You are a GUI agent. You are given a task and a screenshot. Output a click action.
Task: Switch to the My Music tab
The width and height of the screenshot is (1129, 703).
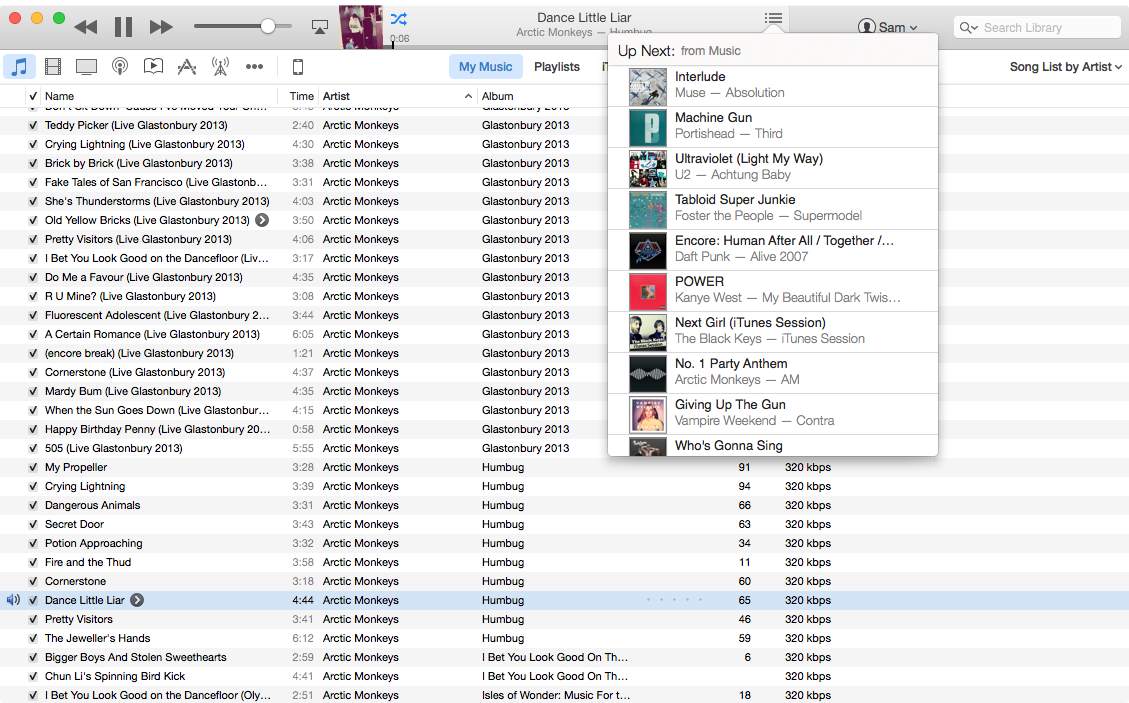tap(485, 67)
